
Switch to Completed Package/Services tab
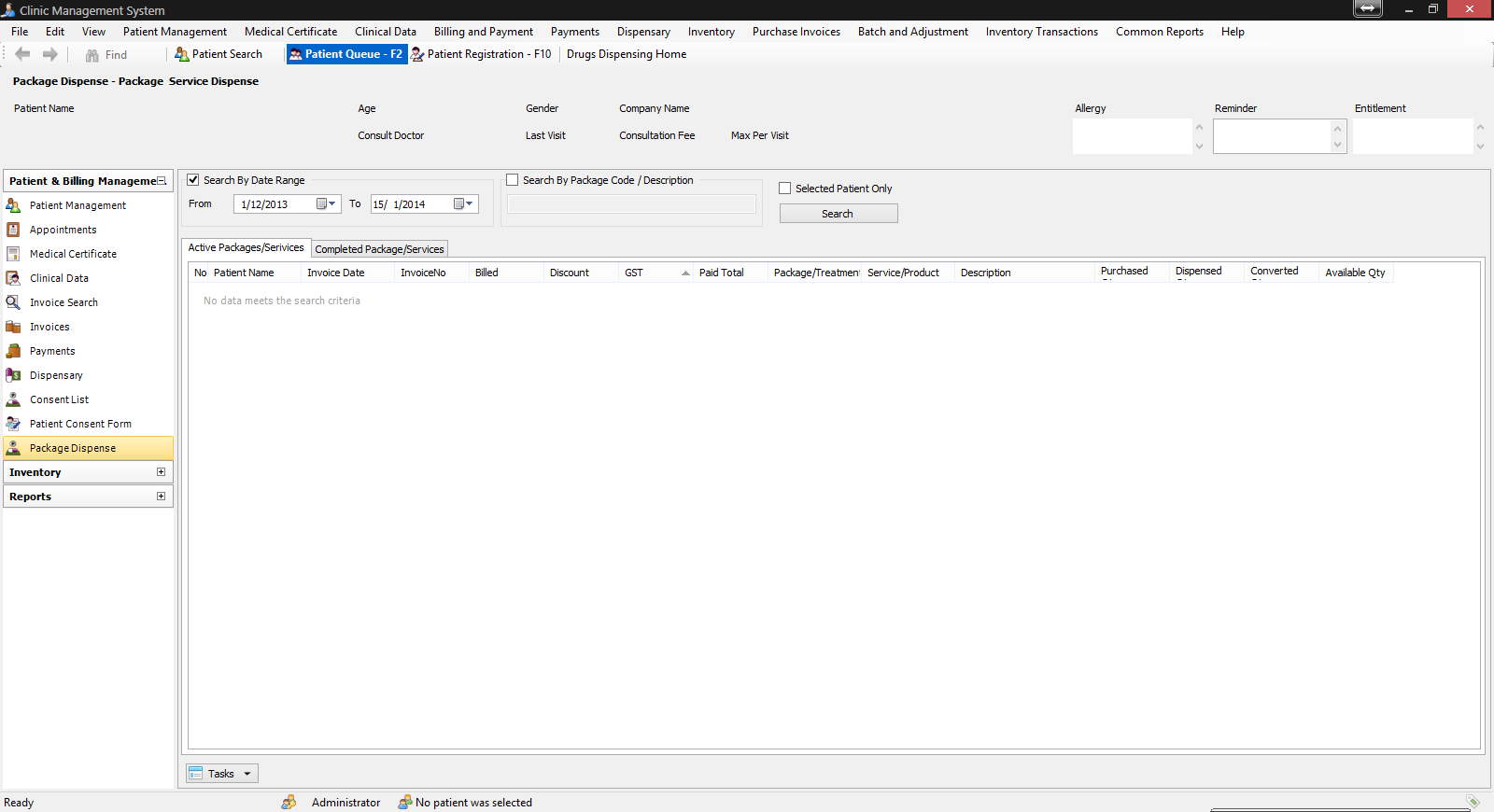click(379, 249)
